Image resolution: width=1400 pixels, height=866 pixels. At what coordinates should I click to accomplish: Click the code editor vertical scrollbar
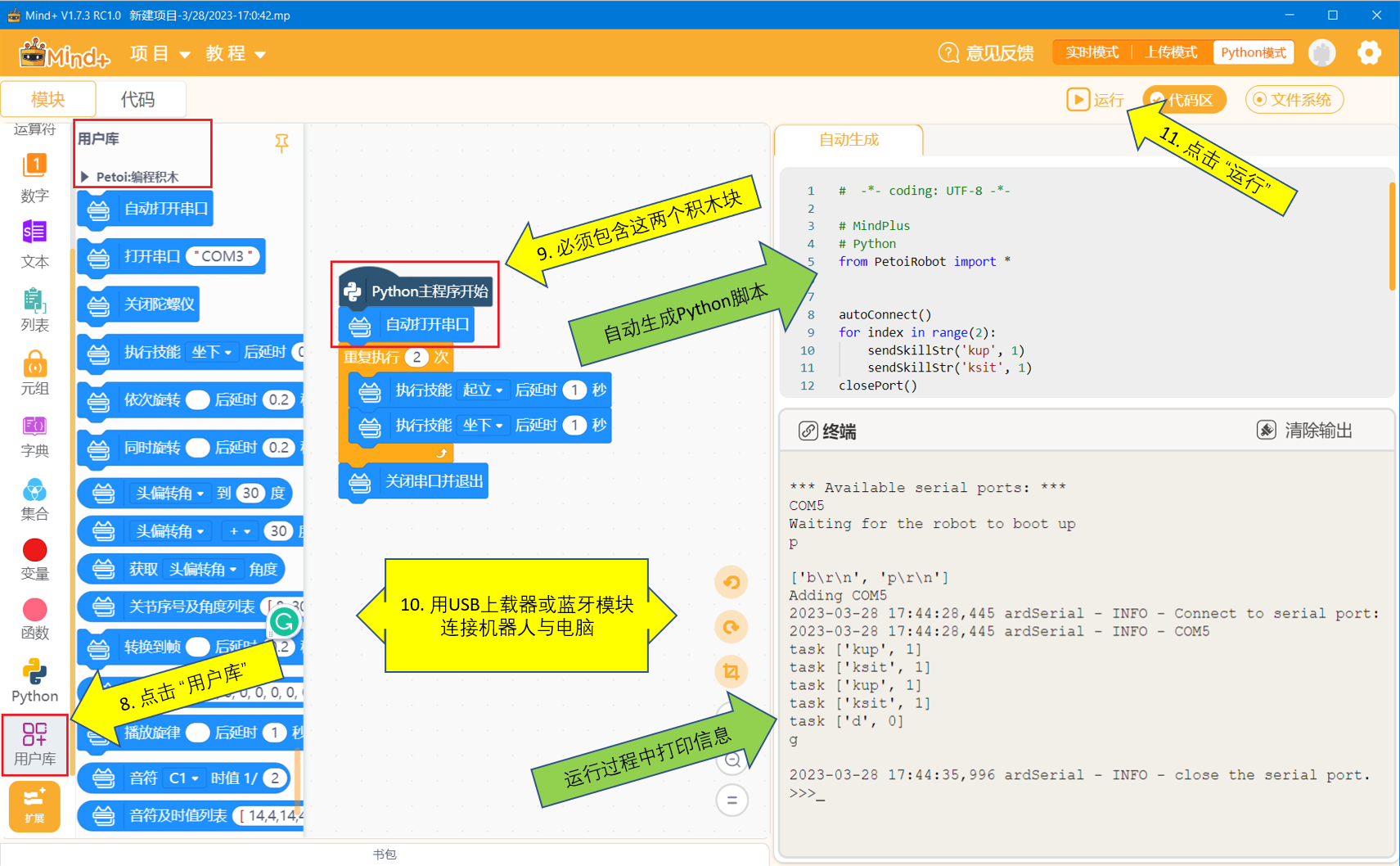click(1392, 237)
